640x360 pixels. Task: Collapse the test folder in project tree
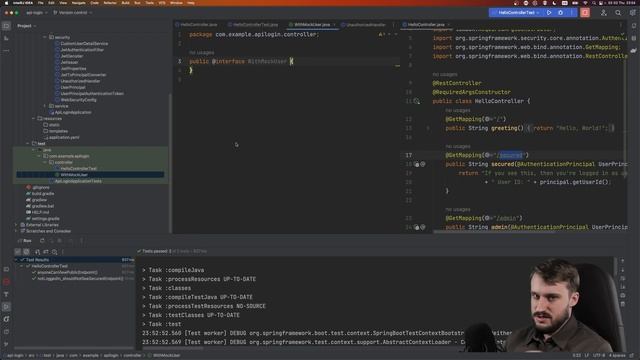[x=28, y=144]
